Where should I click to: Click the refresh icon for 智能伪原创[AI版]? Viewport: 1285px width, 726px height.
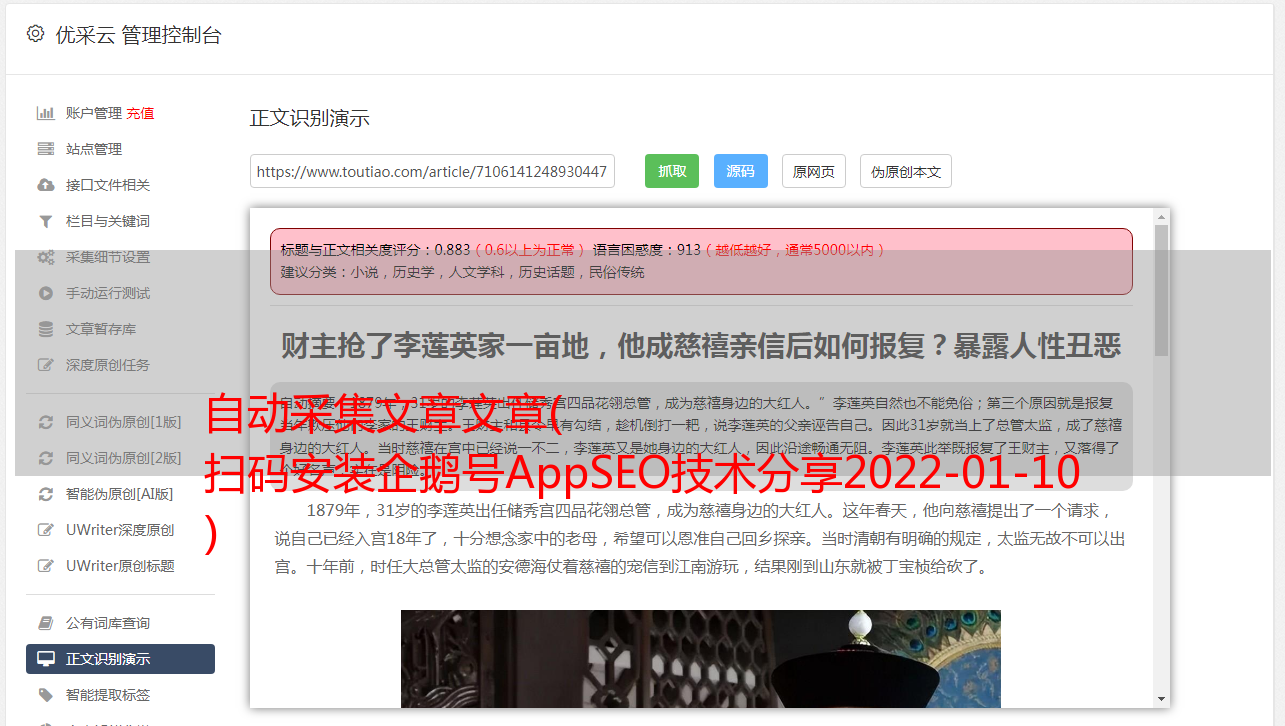(x=45, y=494)
